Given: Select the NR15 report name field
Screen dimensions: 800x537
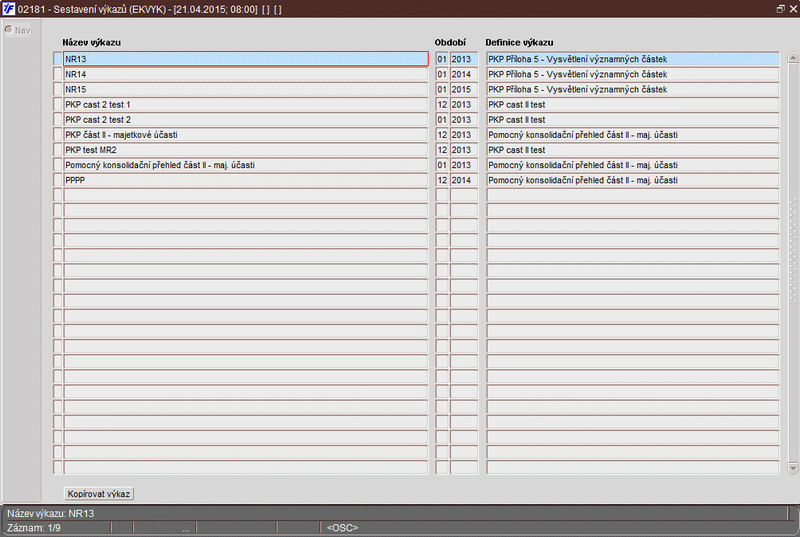Looking at the screenshot, I should pyautogui.click(x=245, y=89).
